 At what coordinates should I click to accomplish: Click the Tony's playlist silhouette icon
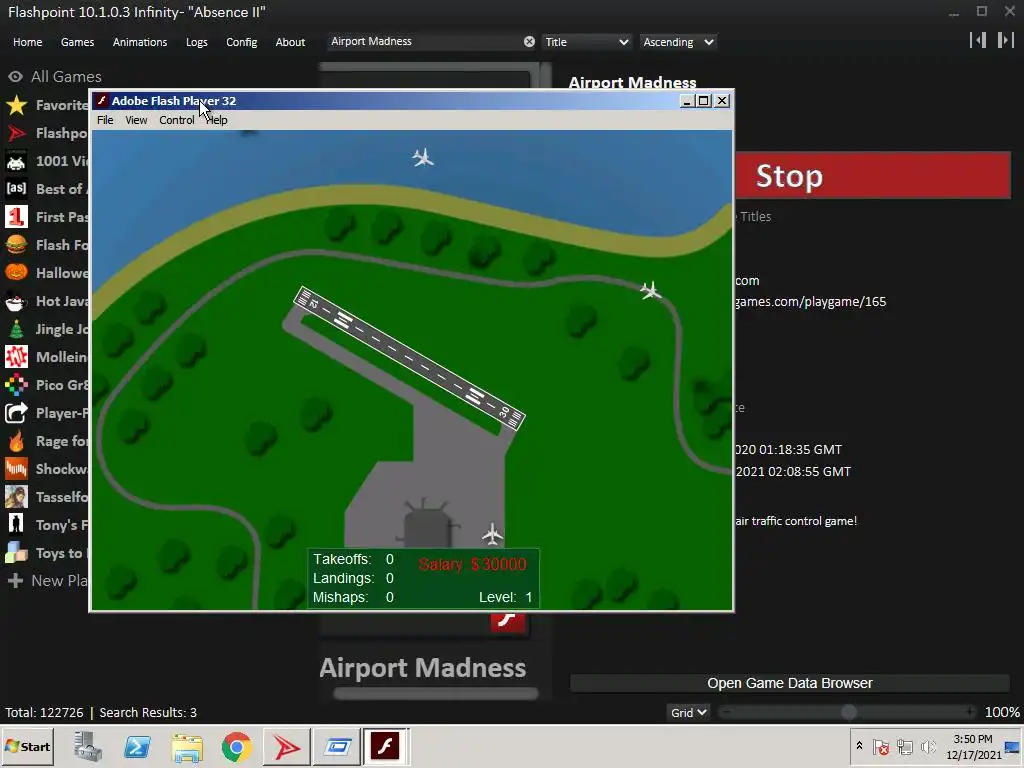coord(16,525)
